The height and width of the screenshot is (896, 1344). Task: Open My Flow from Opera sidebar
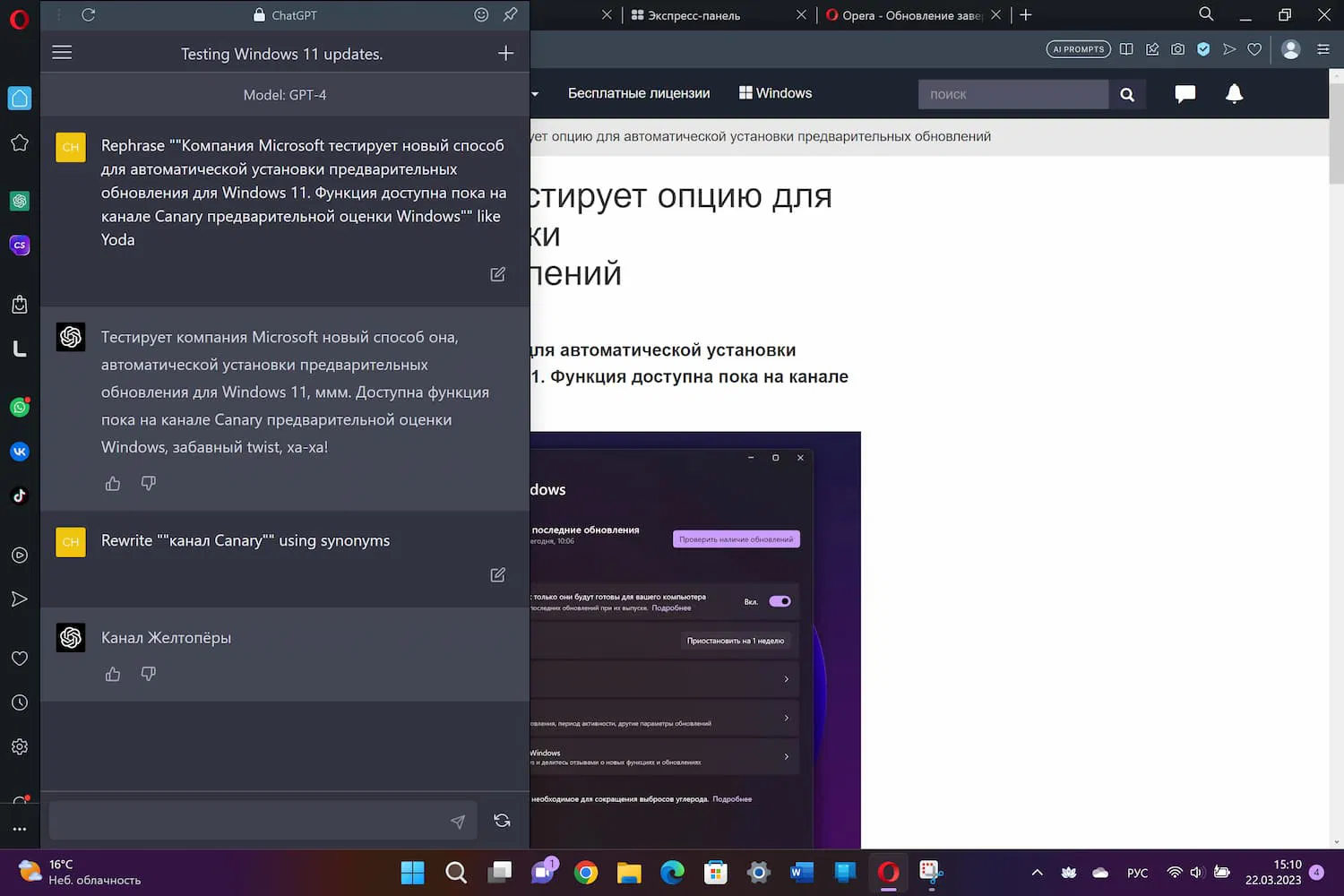point(20,599)
